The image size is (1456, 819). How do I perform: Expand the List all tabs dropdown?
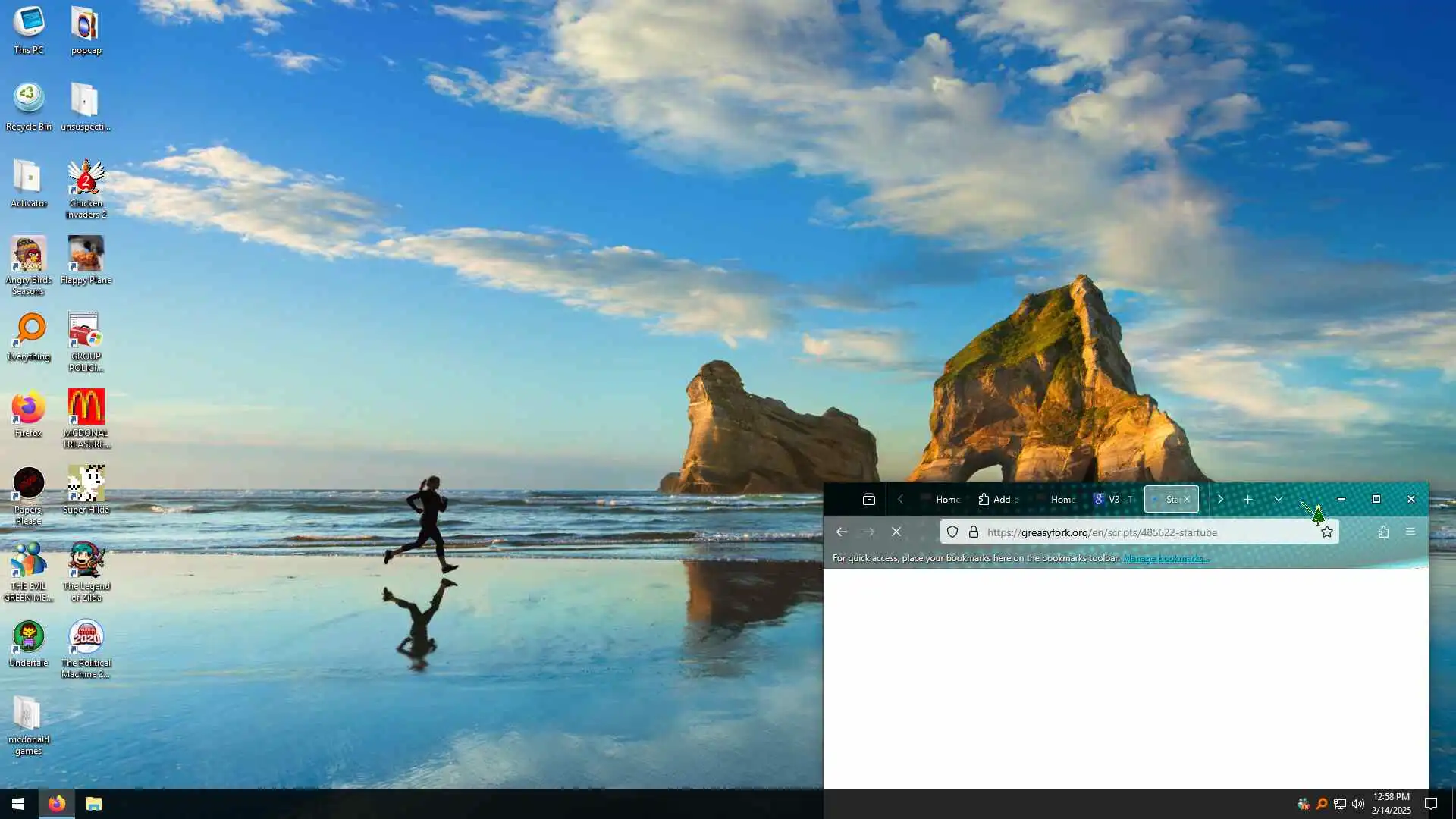[1279, 499]
